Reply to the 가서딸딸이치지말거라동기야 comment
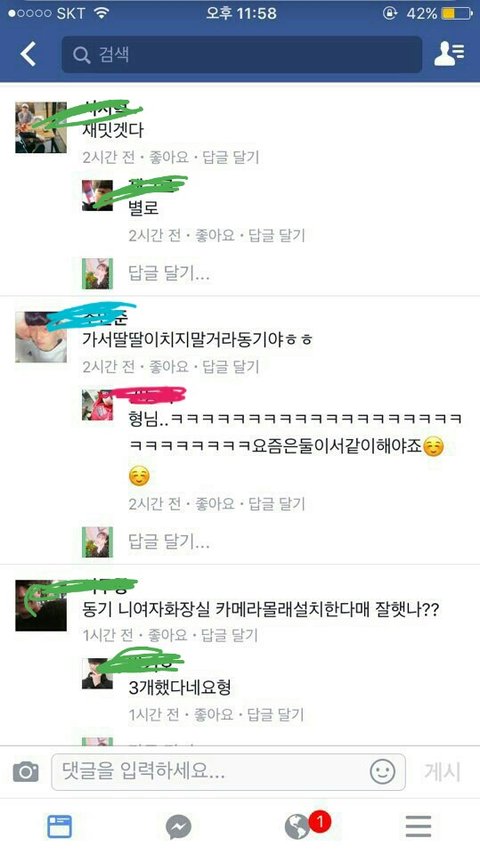 [x=231, y=367]
